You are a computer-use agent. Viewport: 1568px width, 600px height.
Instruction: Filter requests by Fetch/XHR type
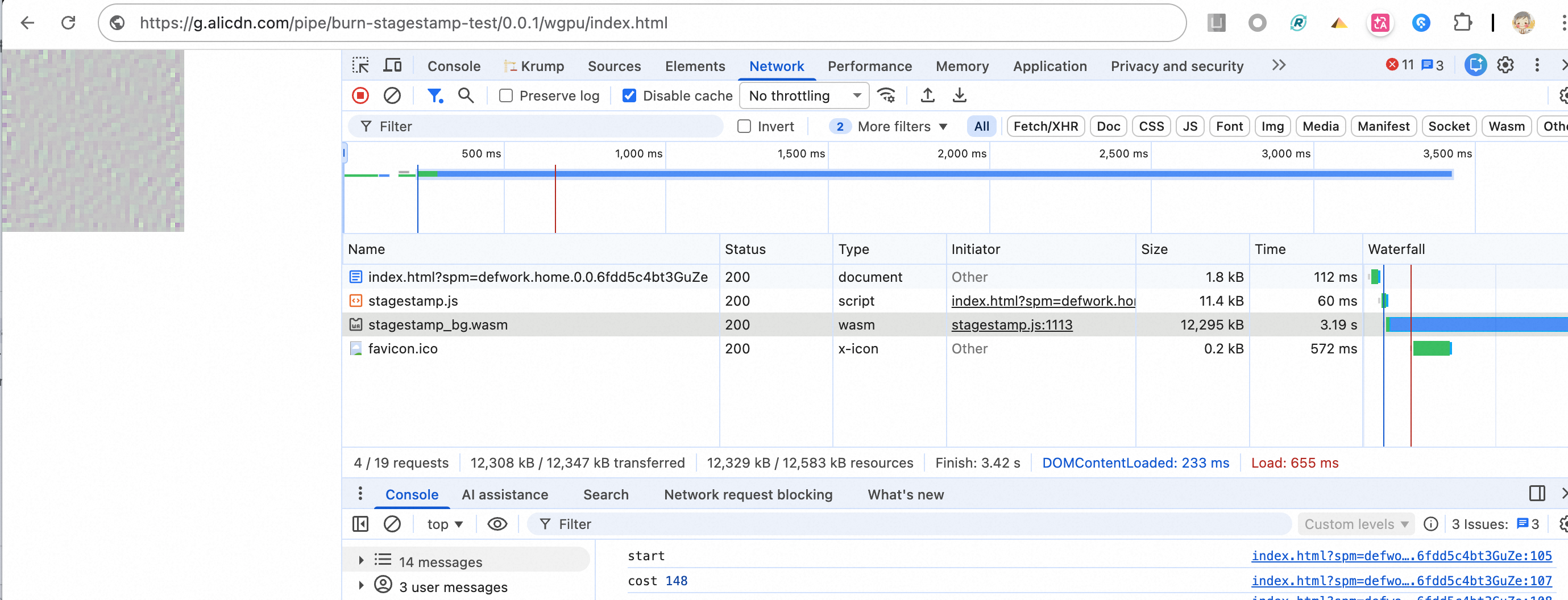pos(1045,127)
